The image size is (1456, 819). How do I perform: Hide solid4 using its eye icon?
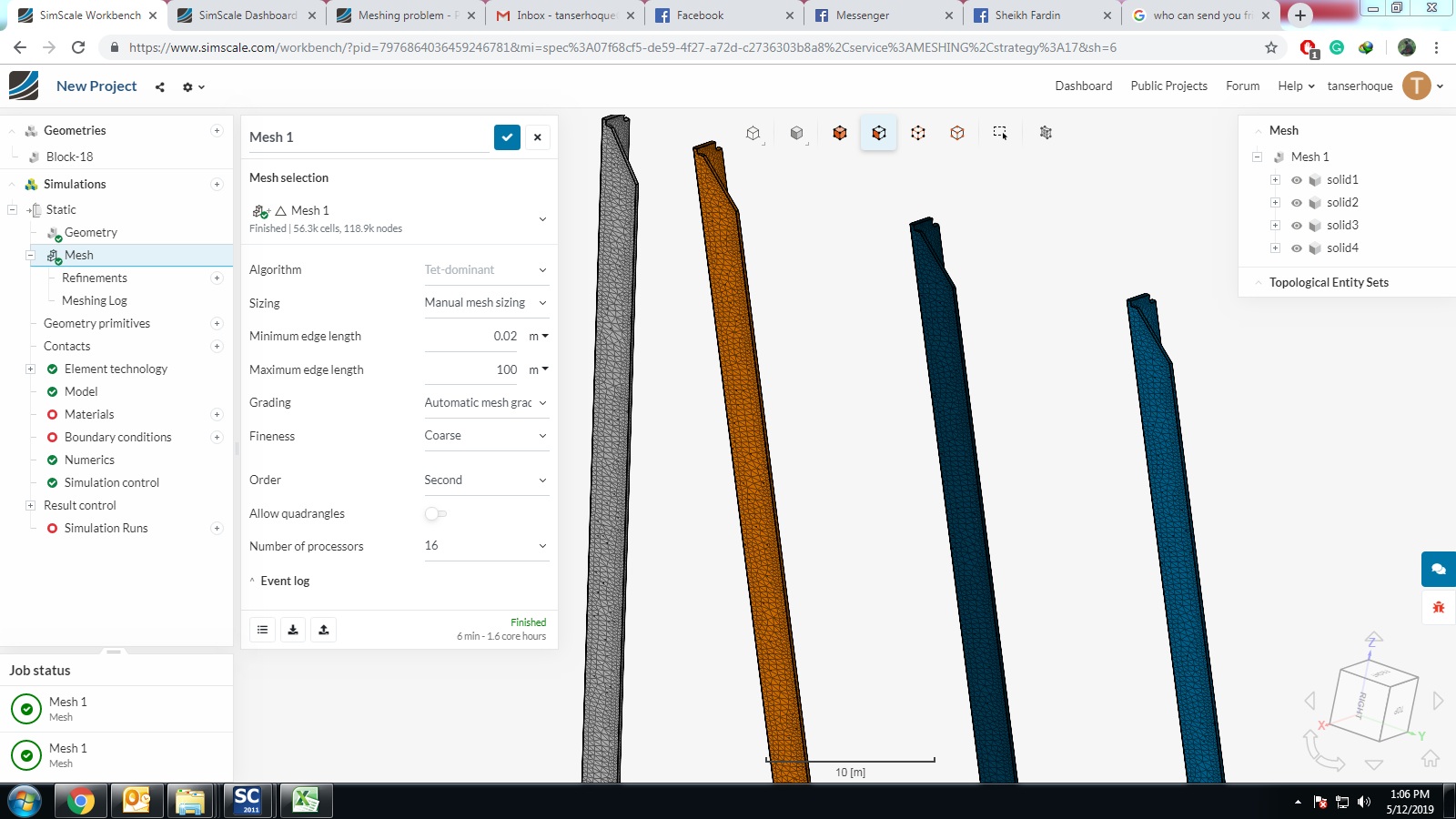pos(1297,248)
